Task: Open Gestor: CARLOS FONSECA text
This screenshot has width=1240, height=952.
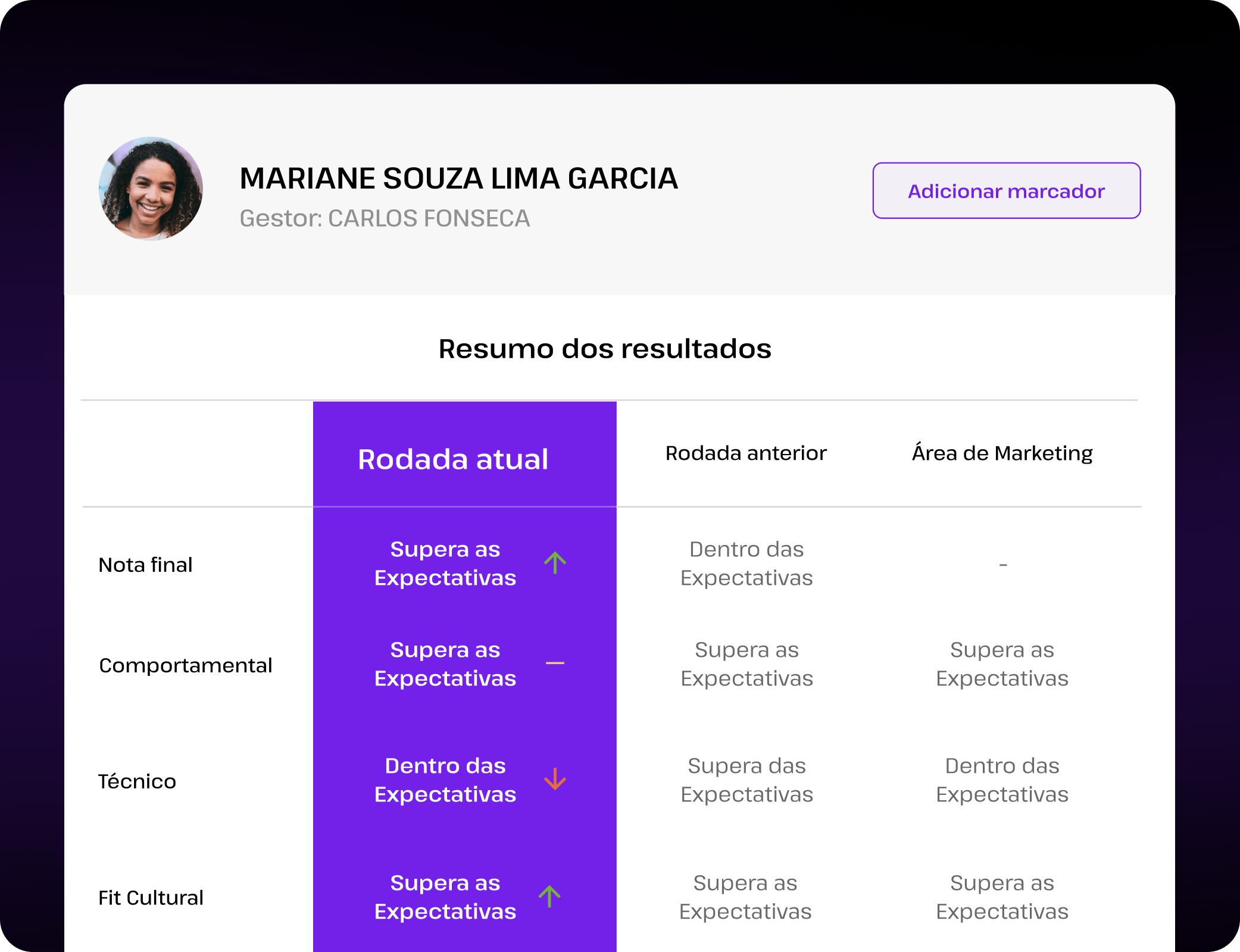Action: [385, 218]
